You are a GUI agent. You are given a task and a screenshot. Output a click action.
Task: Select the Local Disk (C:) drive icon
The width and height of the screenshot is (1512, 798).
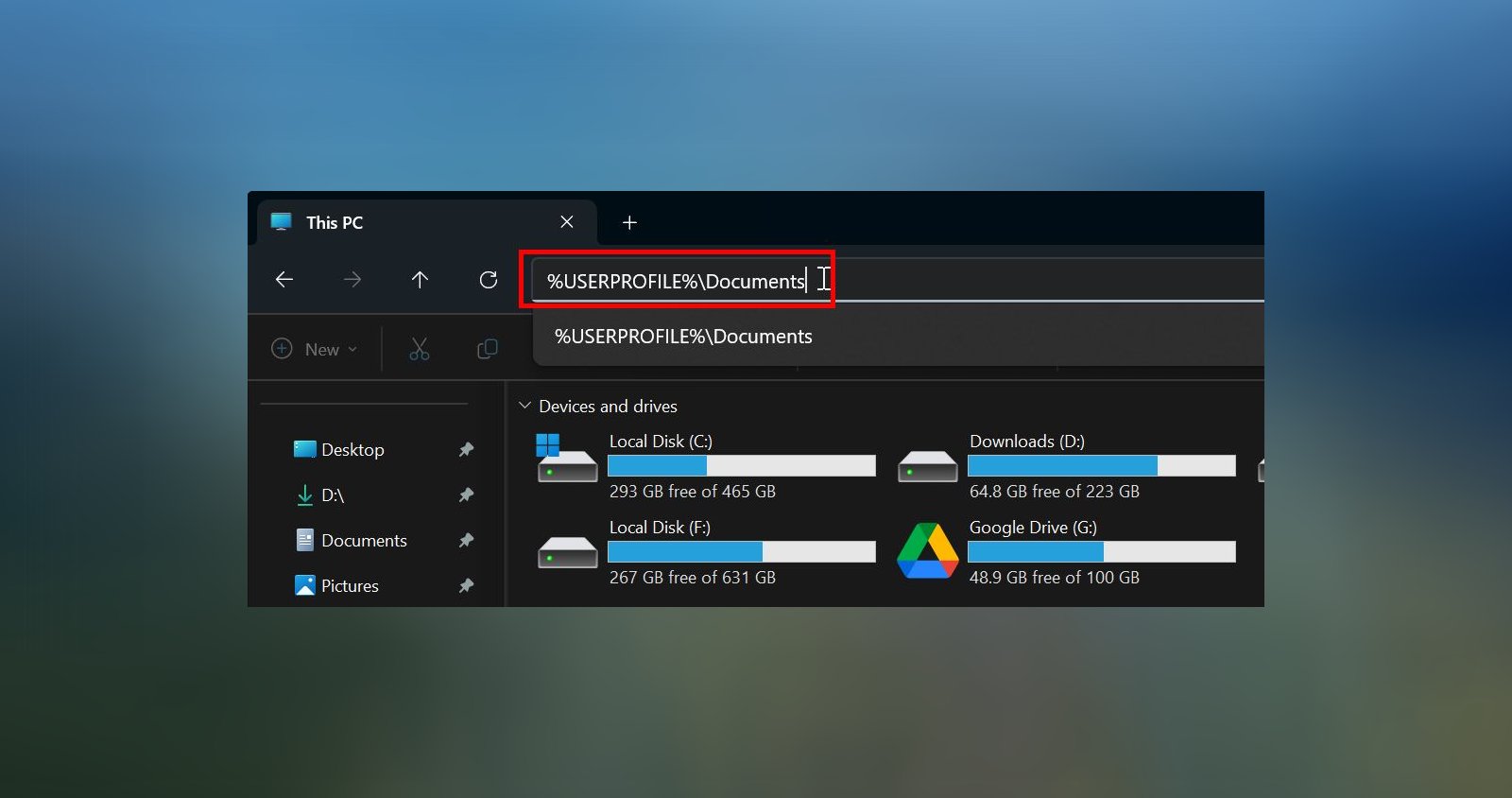[567, 459]
